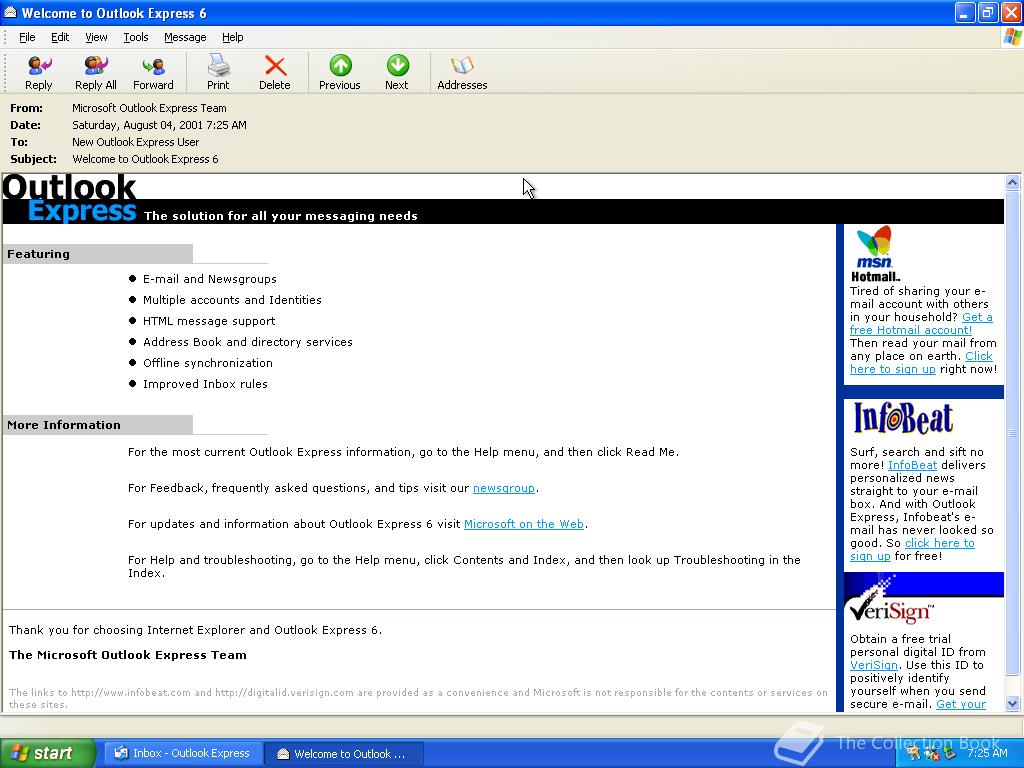The width and height of the screenshot is (1024, 768).
Task: Click the title bar envelope icon
Action: point(10,12)
